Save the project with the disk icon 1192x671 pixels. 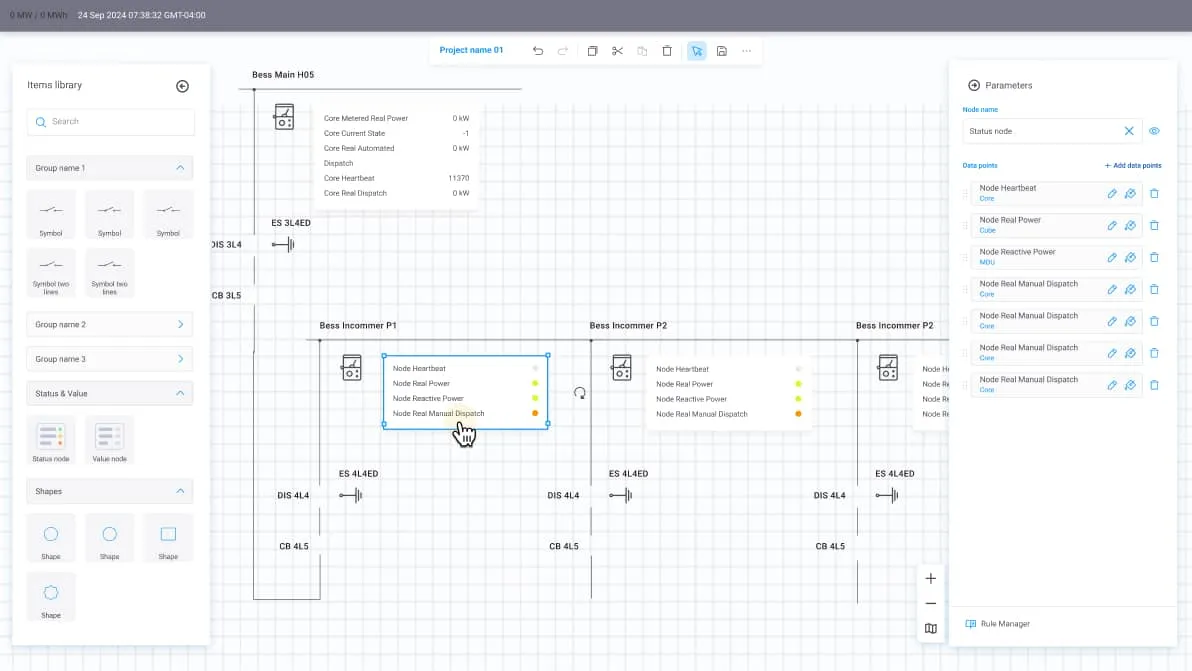(721, 51)
